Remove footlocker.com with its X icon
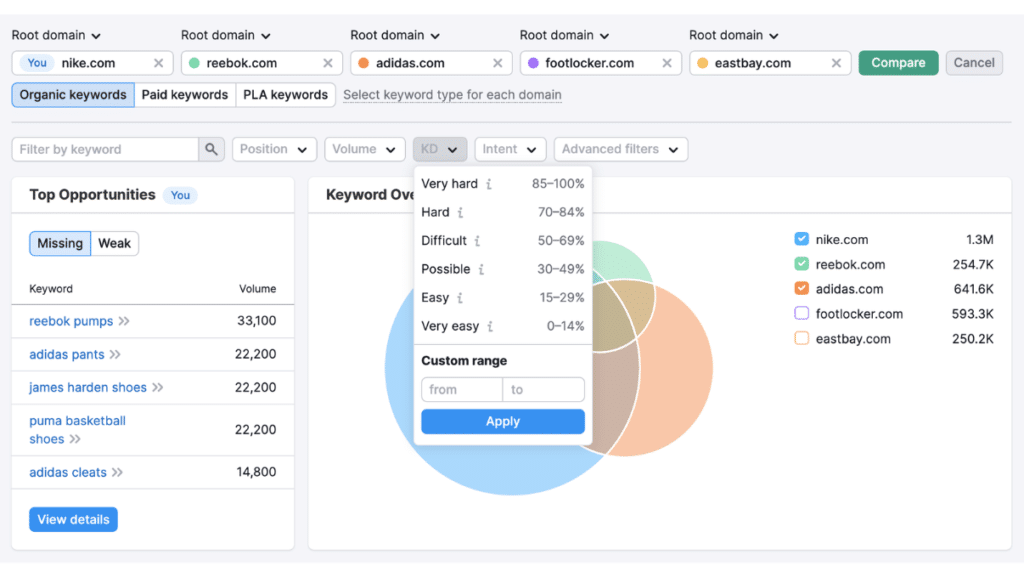Viewport: 1024px width, 577px height. click(667, 63)
